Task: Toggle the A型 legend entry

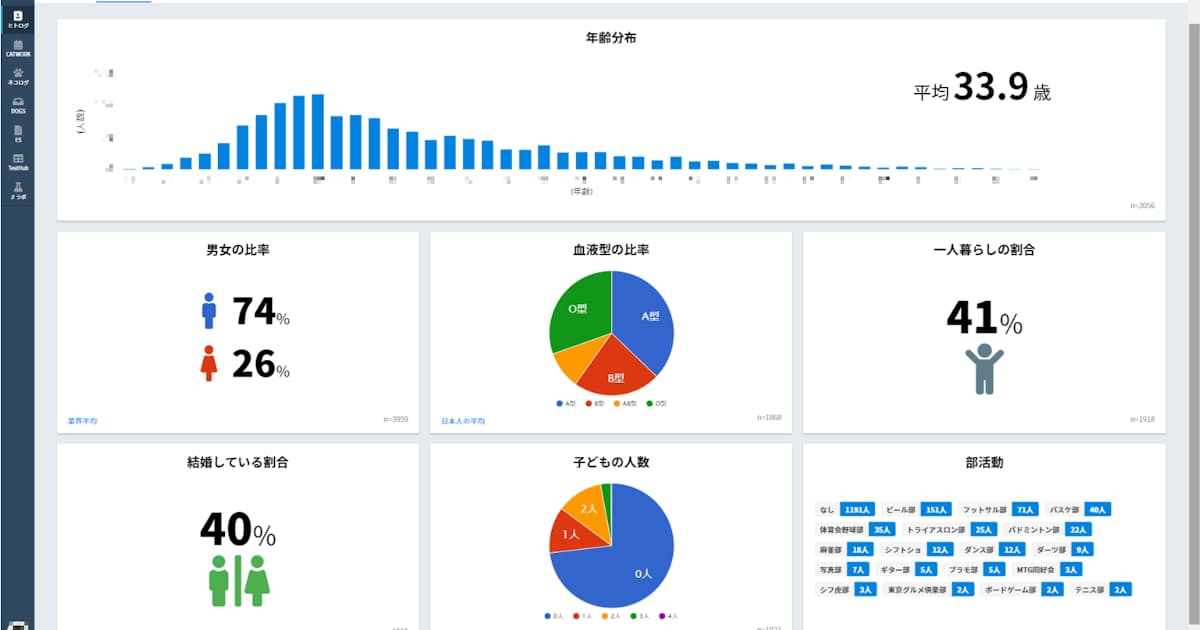Action: coord(566,404)
